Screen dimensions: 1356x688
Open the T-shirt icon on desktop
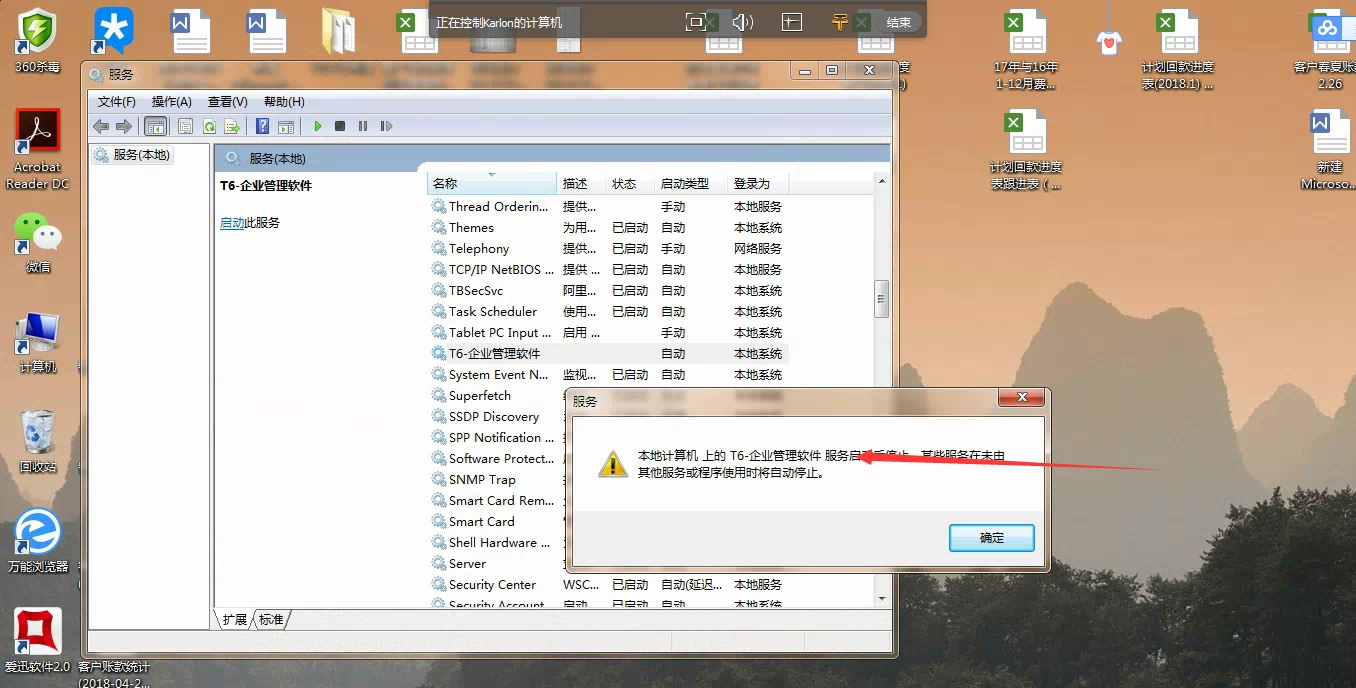click(x=1108, y=41)
